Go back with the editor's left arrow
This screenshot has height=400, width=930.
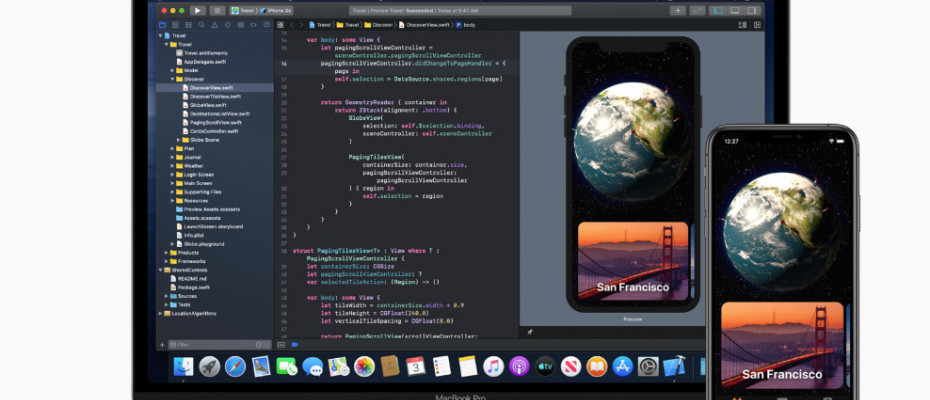292,25
